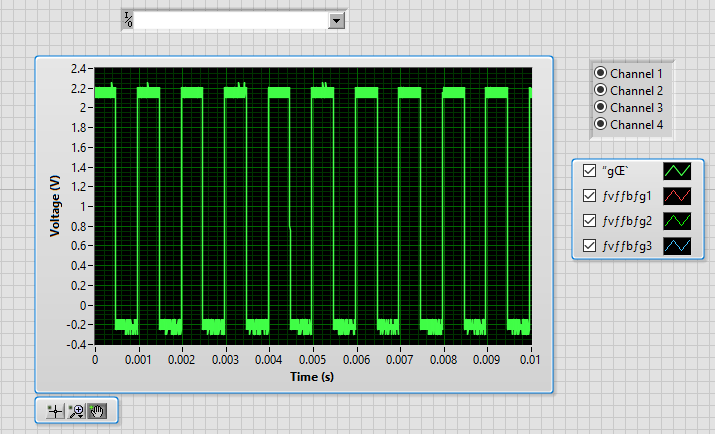The image size is (715, 434).
Task: Click the 1 tick label on voltage axis
Action: [83, 207]
